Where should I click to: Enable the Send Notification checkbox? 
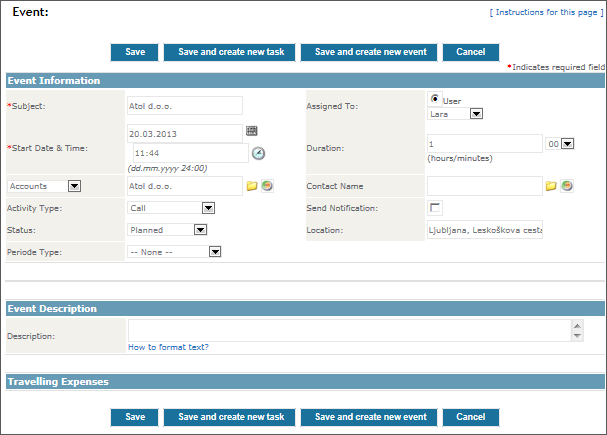click(x=435, y=208)
